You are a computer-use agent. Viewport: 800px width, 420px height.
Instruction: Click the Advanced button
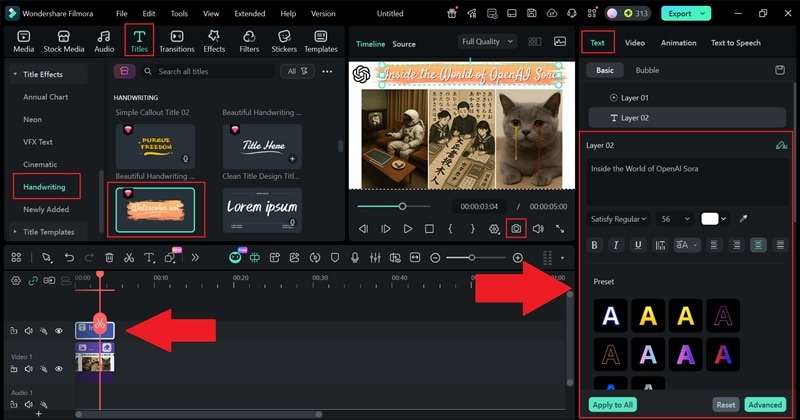(765, 405)
